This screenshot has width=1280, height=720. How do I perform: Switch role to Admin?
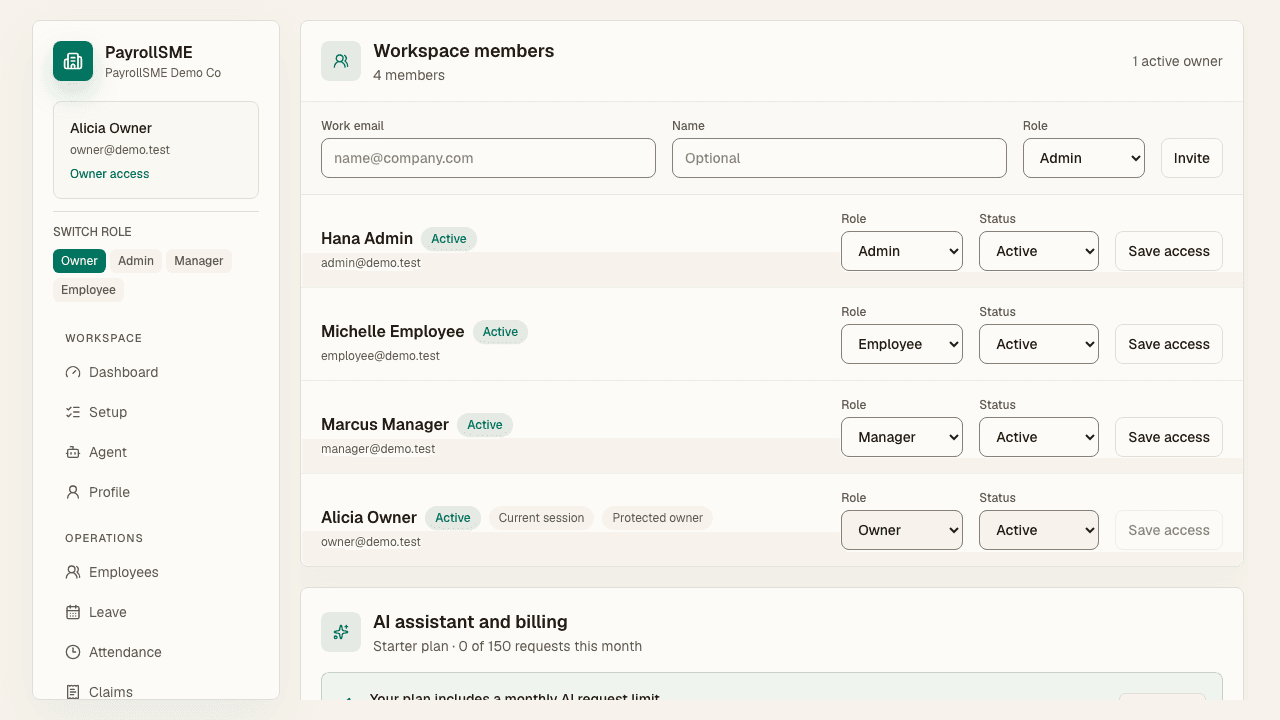136,261
